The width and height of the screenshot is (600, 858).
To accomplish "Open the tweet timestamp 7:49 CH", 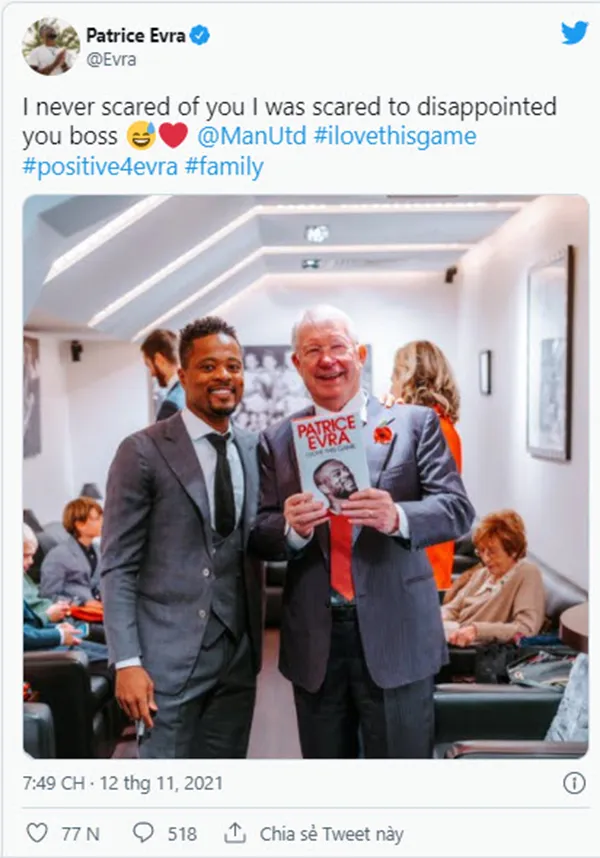I will coord(54,783).
